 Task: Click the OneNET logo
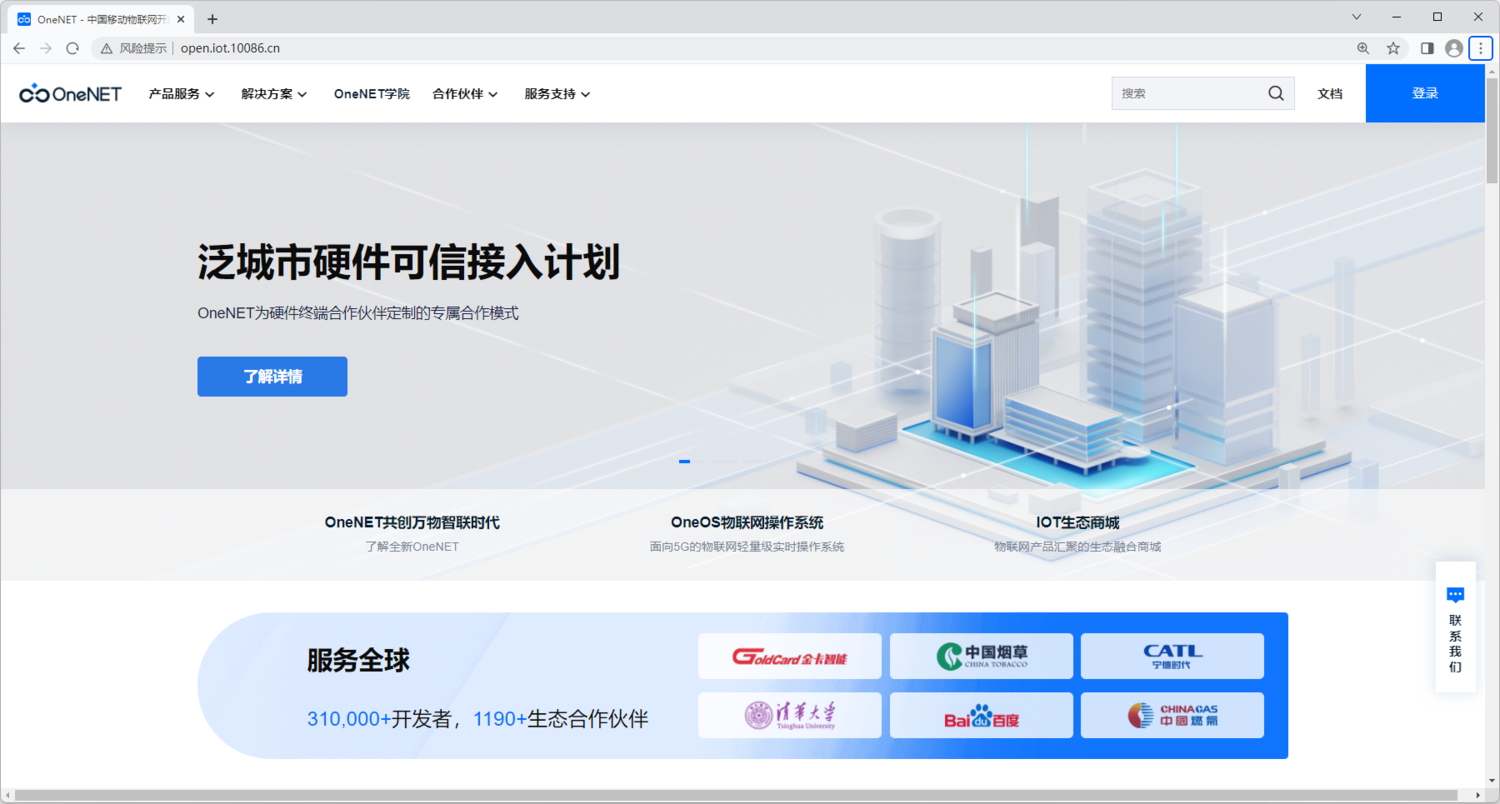pos(70,93)
